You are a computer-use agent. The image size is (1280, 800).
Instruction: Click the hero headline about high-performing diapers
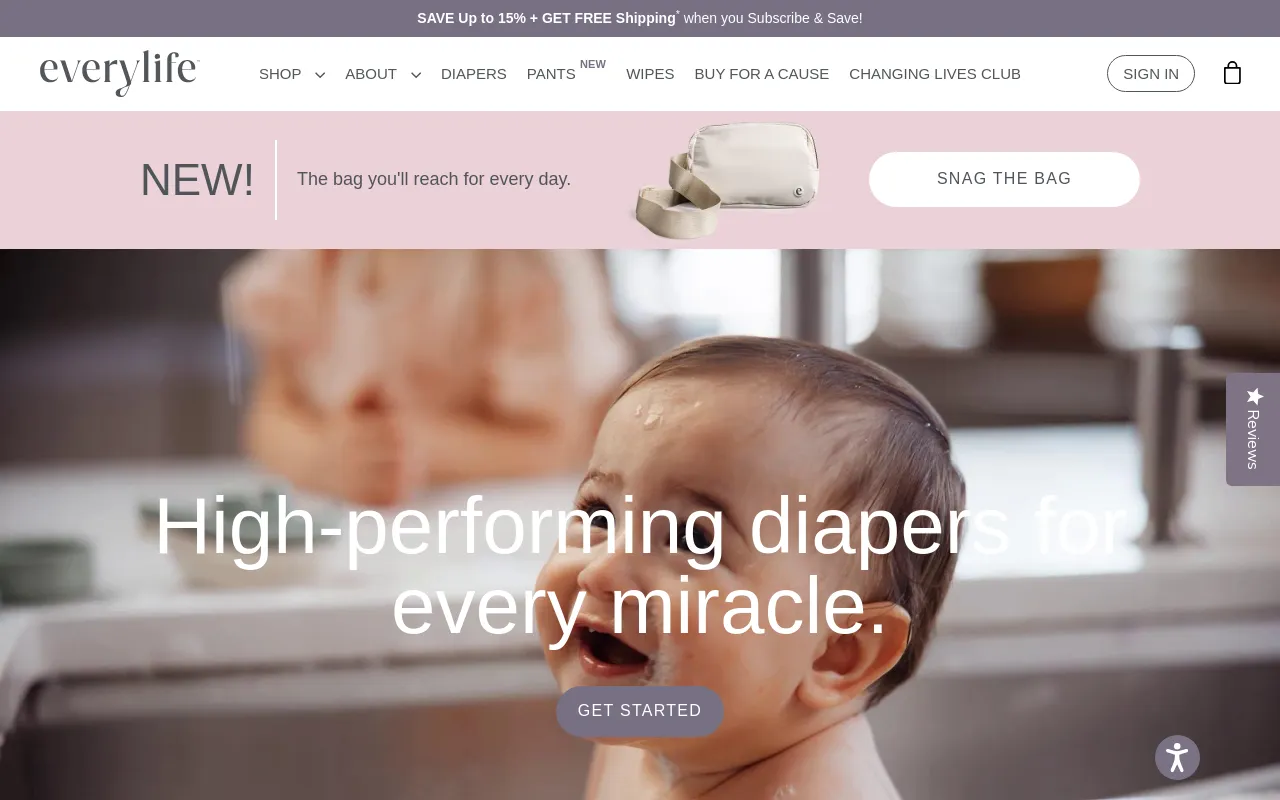640,566
